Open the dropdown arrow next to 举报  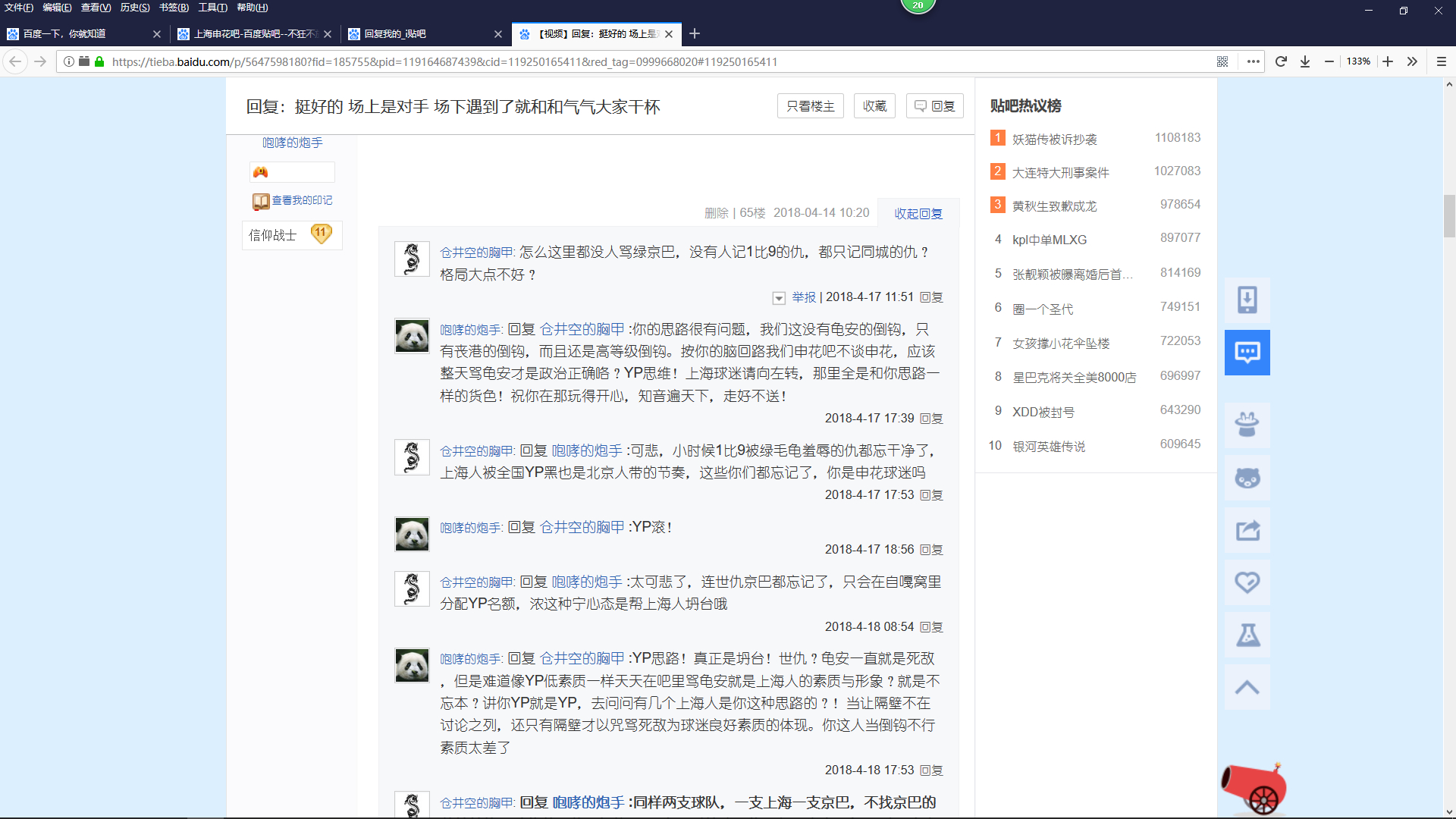pos(779,298)
